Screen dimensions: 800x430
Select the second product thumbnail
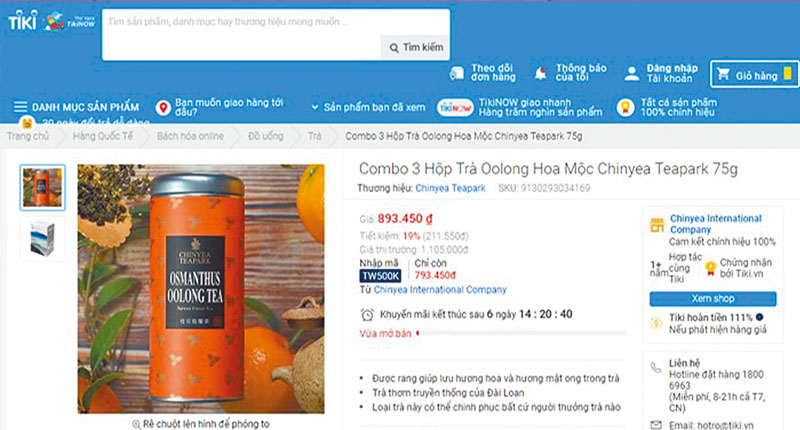click(42, 239)
